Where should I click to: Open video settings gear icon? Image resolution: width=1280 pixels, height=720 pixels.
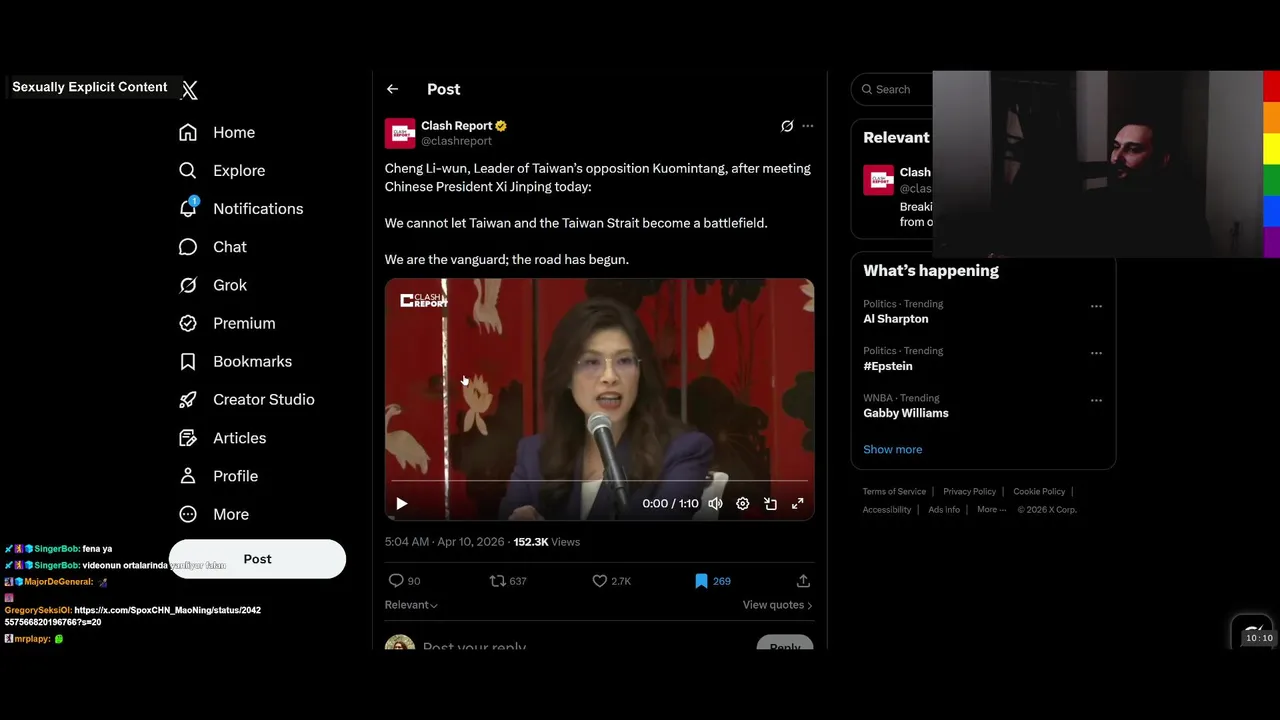coord(743,504)
